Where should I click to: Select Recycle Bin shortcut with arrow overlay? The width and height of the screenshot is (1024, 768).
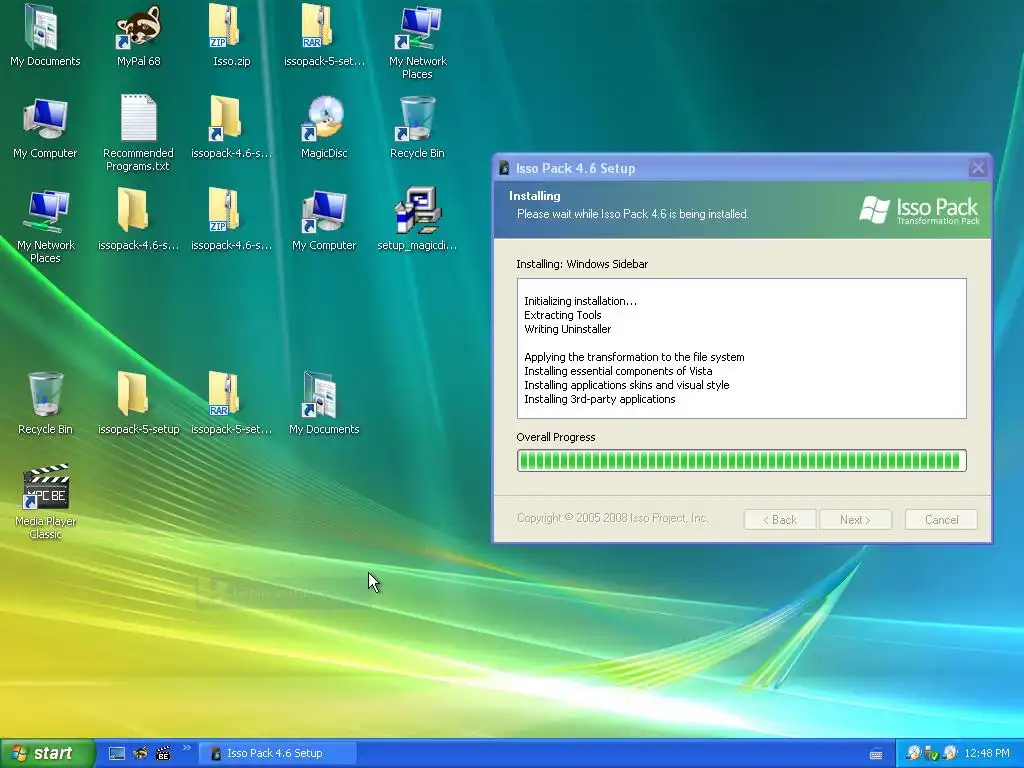tap(417, 127)
